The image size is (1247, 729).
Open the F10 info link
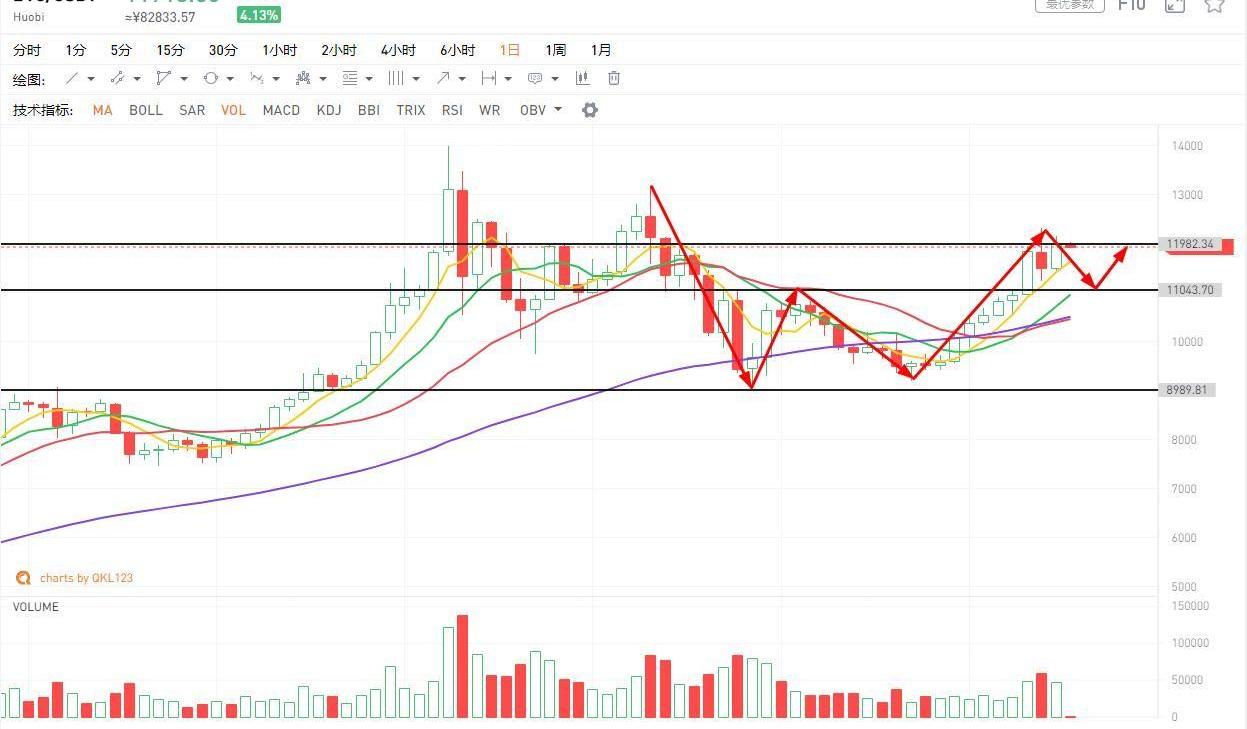(x=1131, y=5)
